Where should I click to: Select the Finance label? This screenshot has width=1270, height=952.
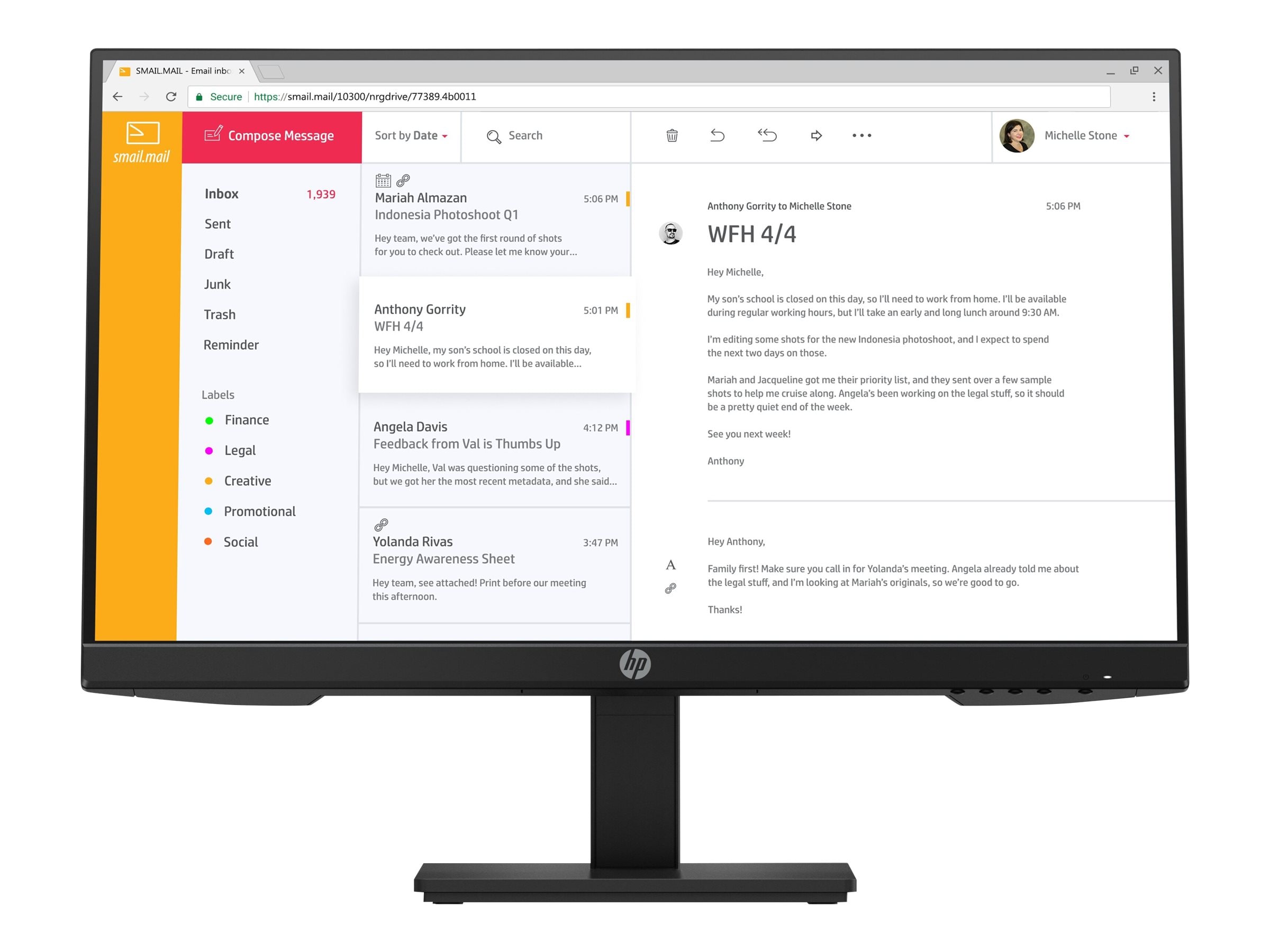(x=247, y=420)
